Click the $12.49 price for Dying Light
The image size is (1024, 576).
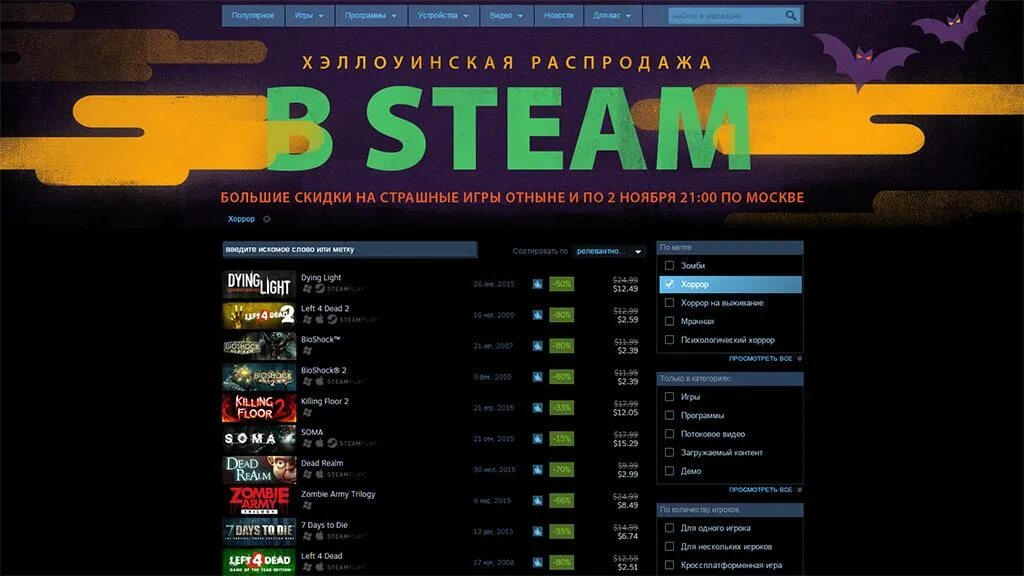[x=626, y=289]
